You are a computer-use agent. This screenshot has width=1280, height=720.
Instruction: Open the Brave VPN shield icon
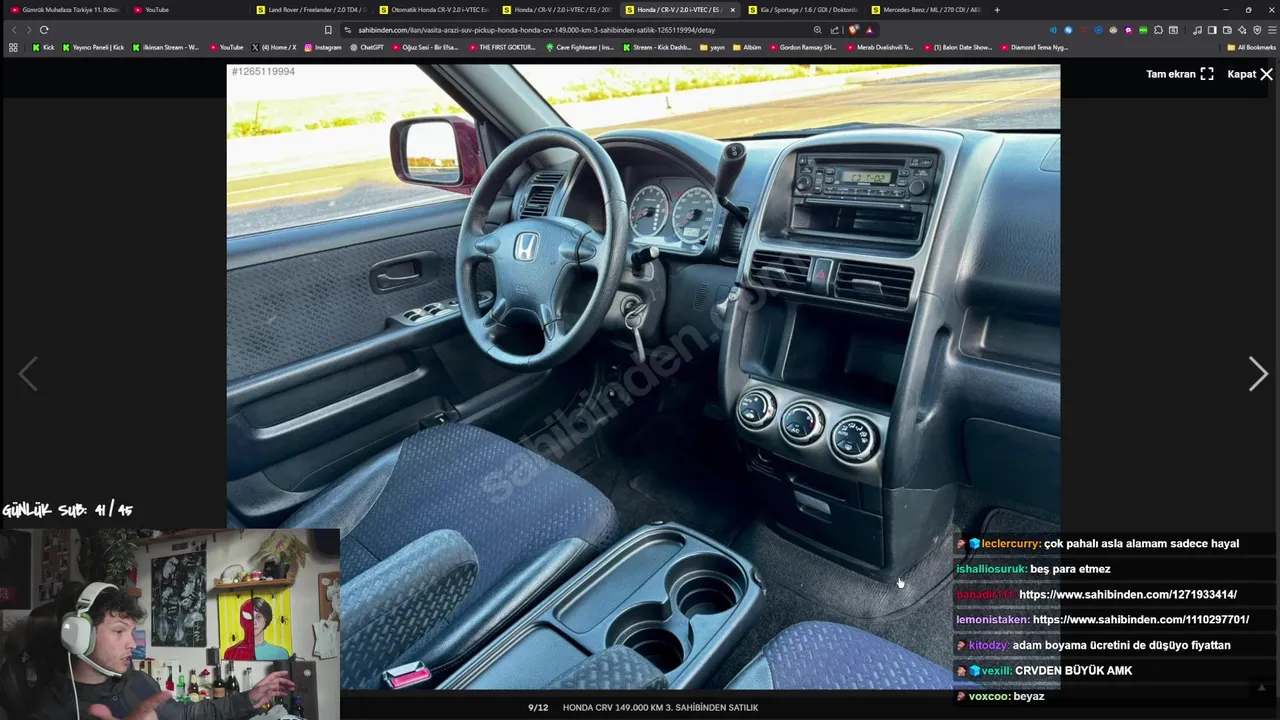[x=1257, y=30]
